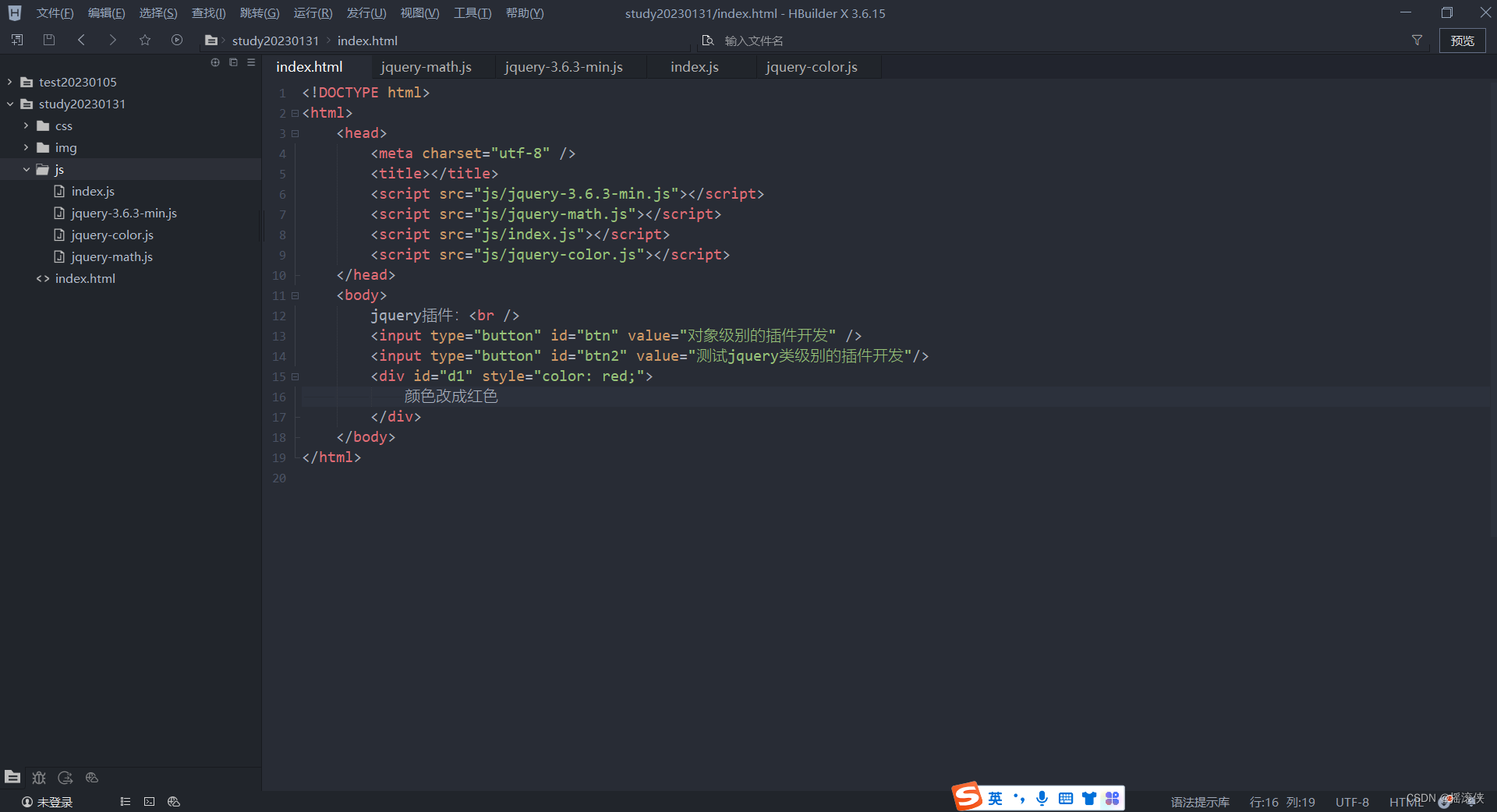Open the Sogou toolbox grid icon
The width and height of the screenshot is (1497, 812).
click(1113, 798)
